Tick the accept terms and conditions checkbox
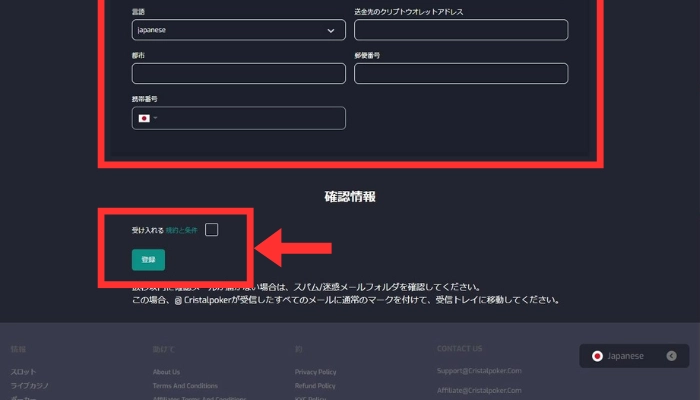 coord(211,229)
